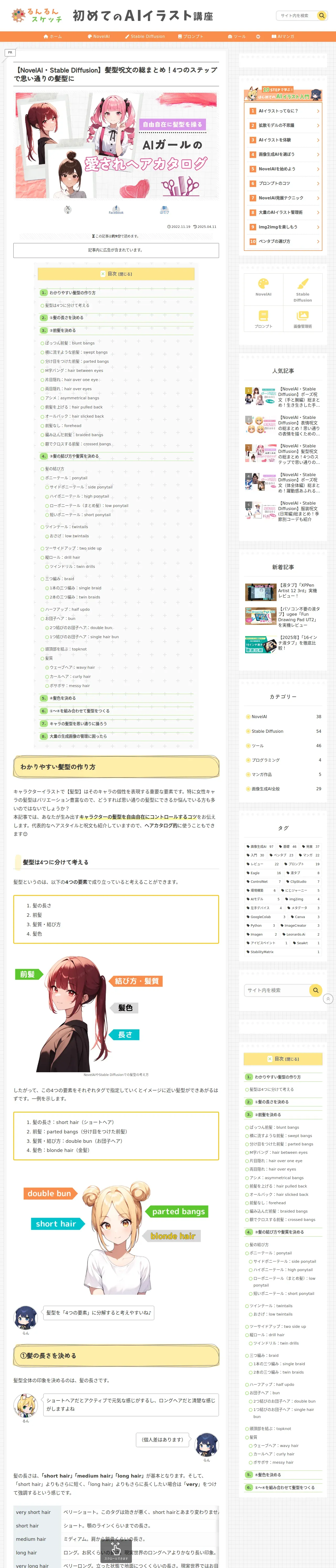The image size is (336, 1568).
Task: Open the AIマンガ navigation item
Action: click(283, 37)
